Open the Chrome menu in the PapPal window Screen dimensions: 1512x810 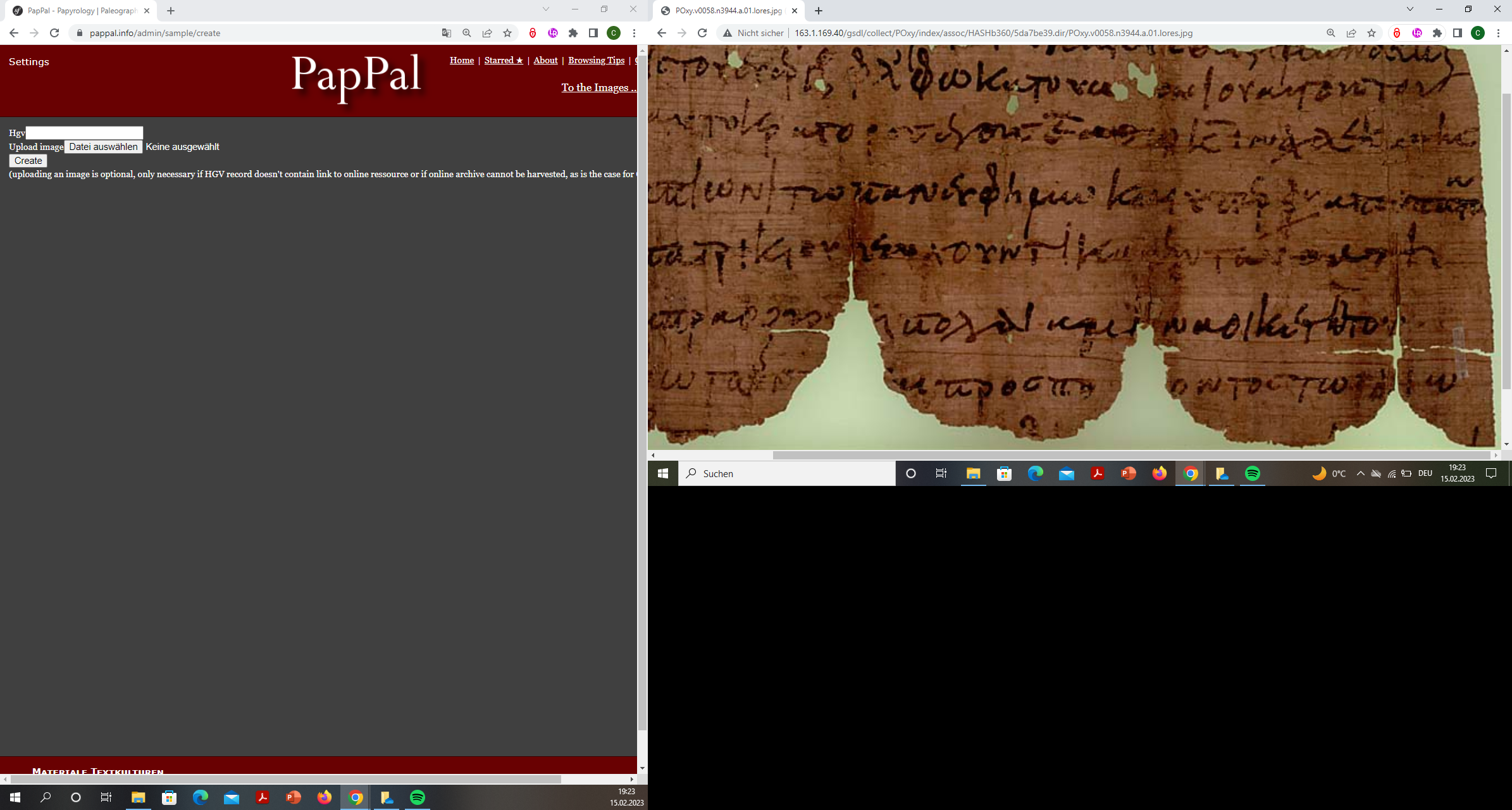pos(634,33)
